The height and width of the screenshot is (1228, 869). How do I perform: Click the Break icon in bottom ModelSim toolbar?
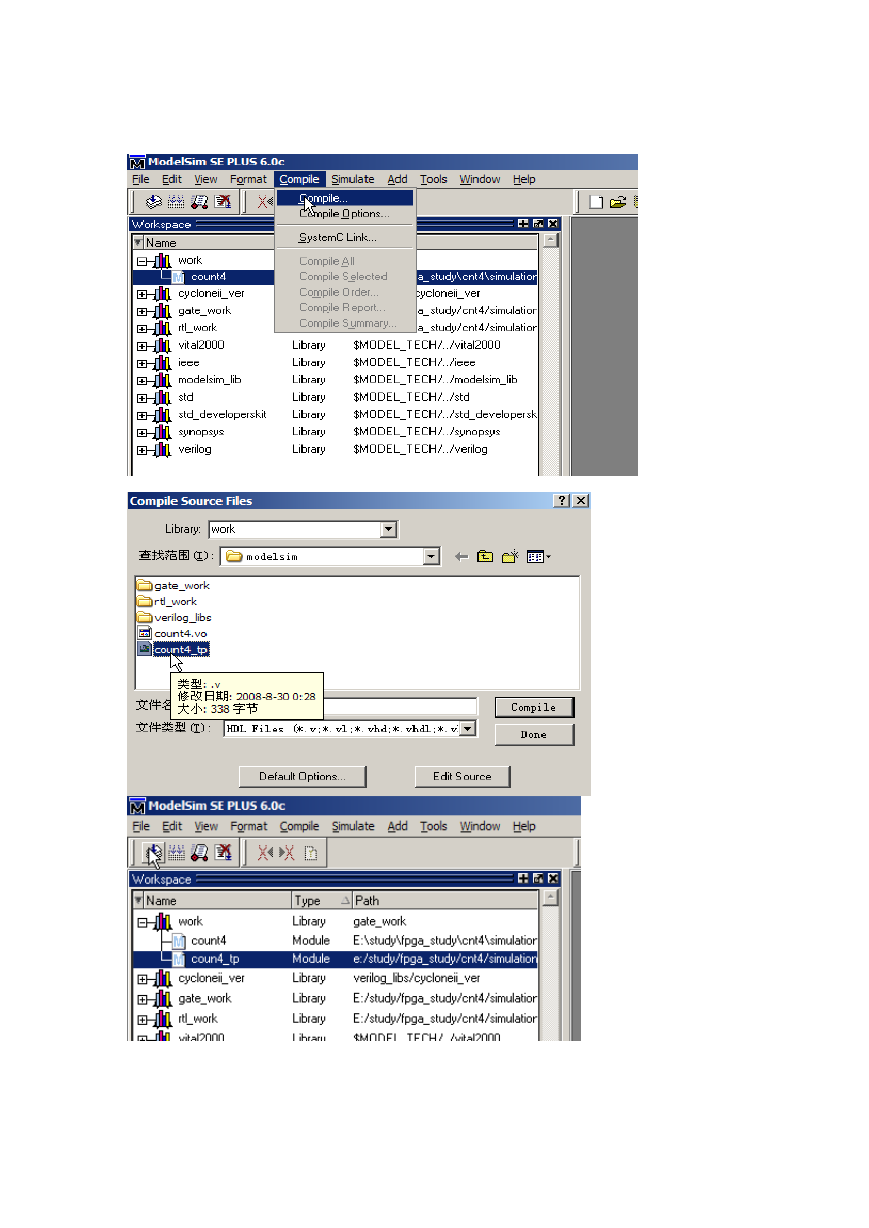tap(222, 853)
